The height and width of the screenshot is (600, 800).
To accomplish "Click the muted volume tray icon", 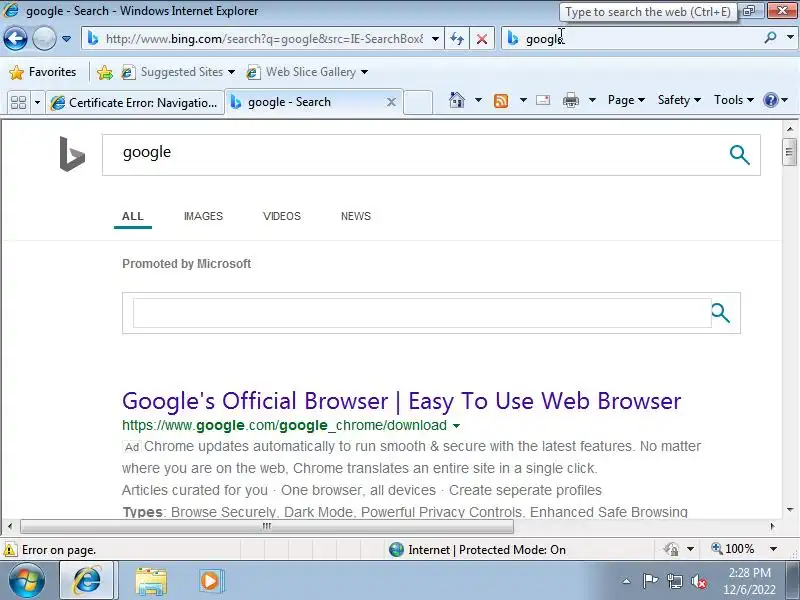I will [698, 581].
